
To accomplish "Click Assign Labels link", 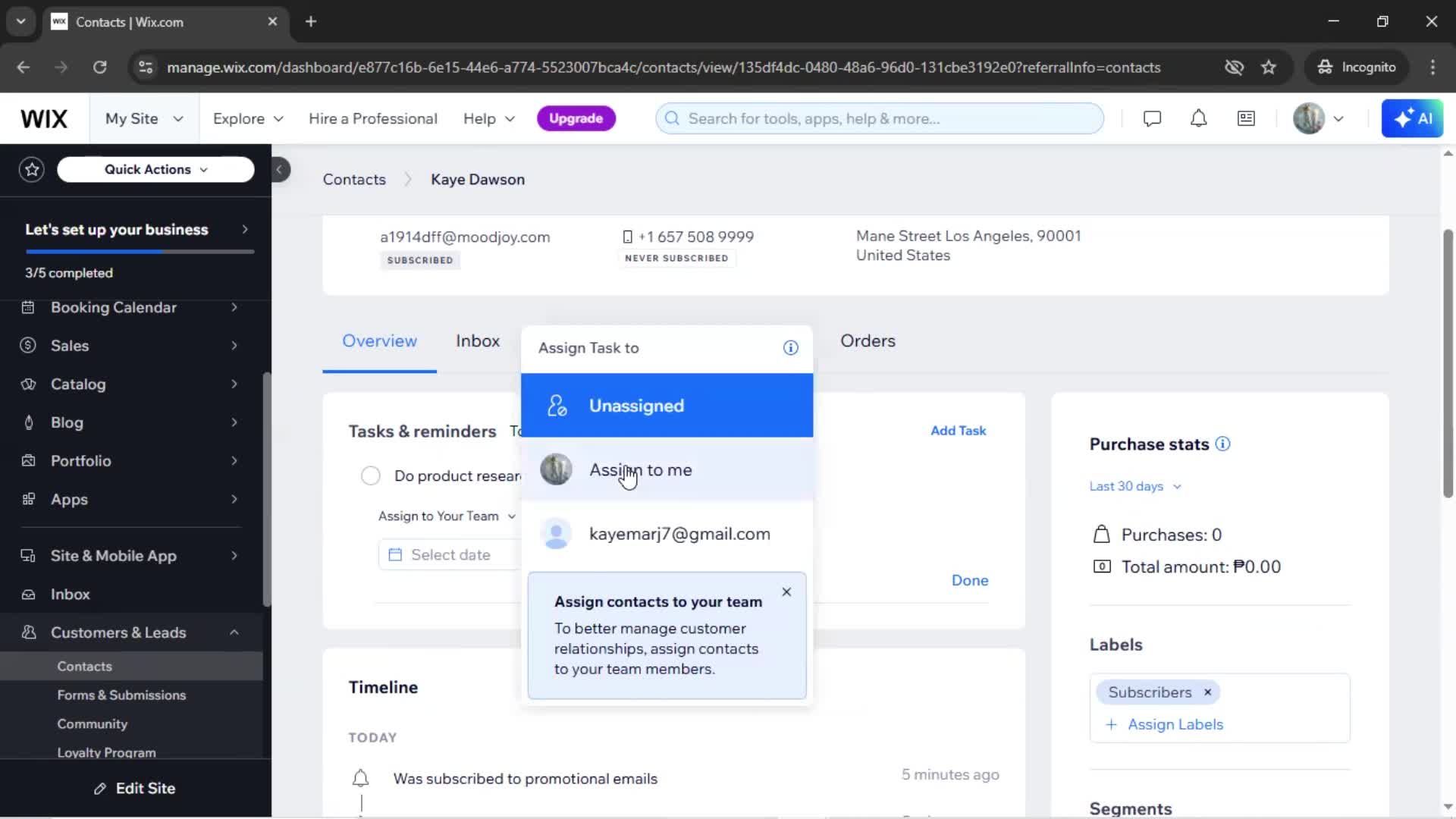I will tap(1164, 725).
